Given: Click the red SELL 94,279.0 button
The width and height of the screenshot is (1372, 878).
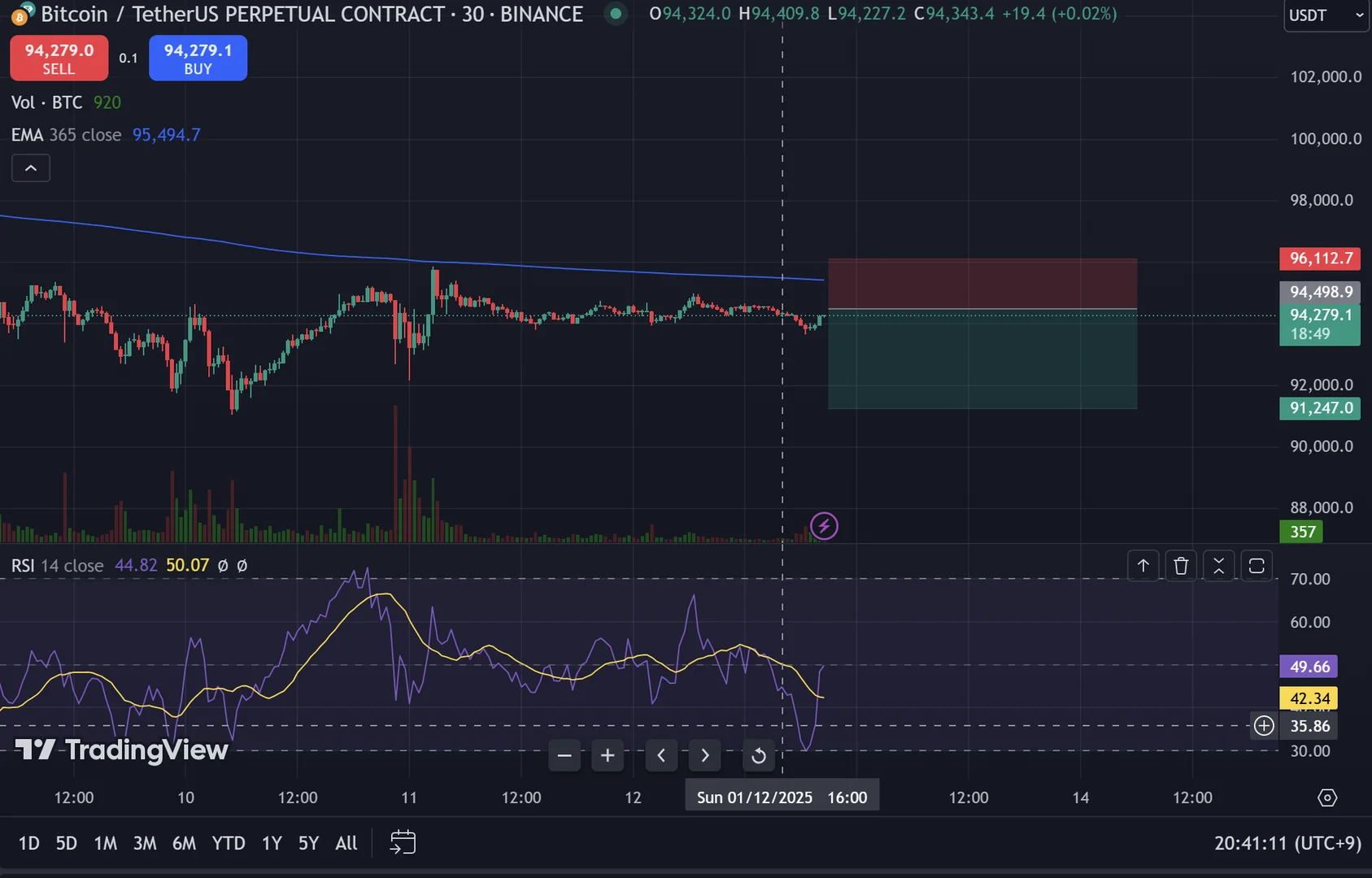Looking at the screenshot, I should pos(59,59).
